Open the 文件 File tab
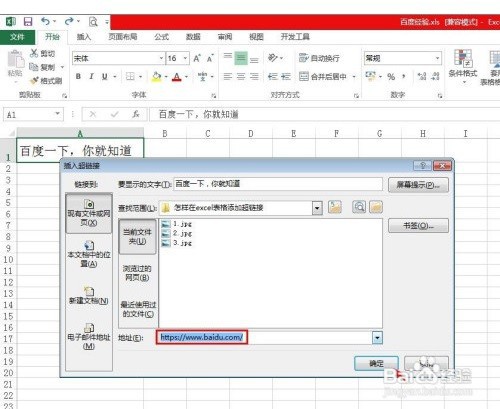The image size is (500, 409). pyautogui.click(x=17, y=37)
